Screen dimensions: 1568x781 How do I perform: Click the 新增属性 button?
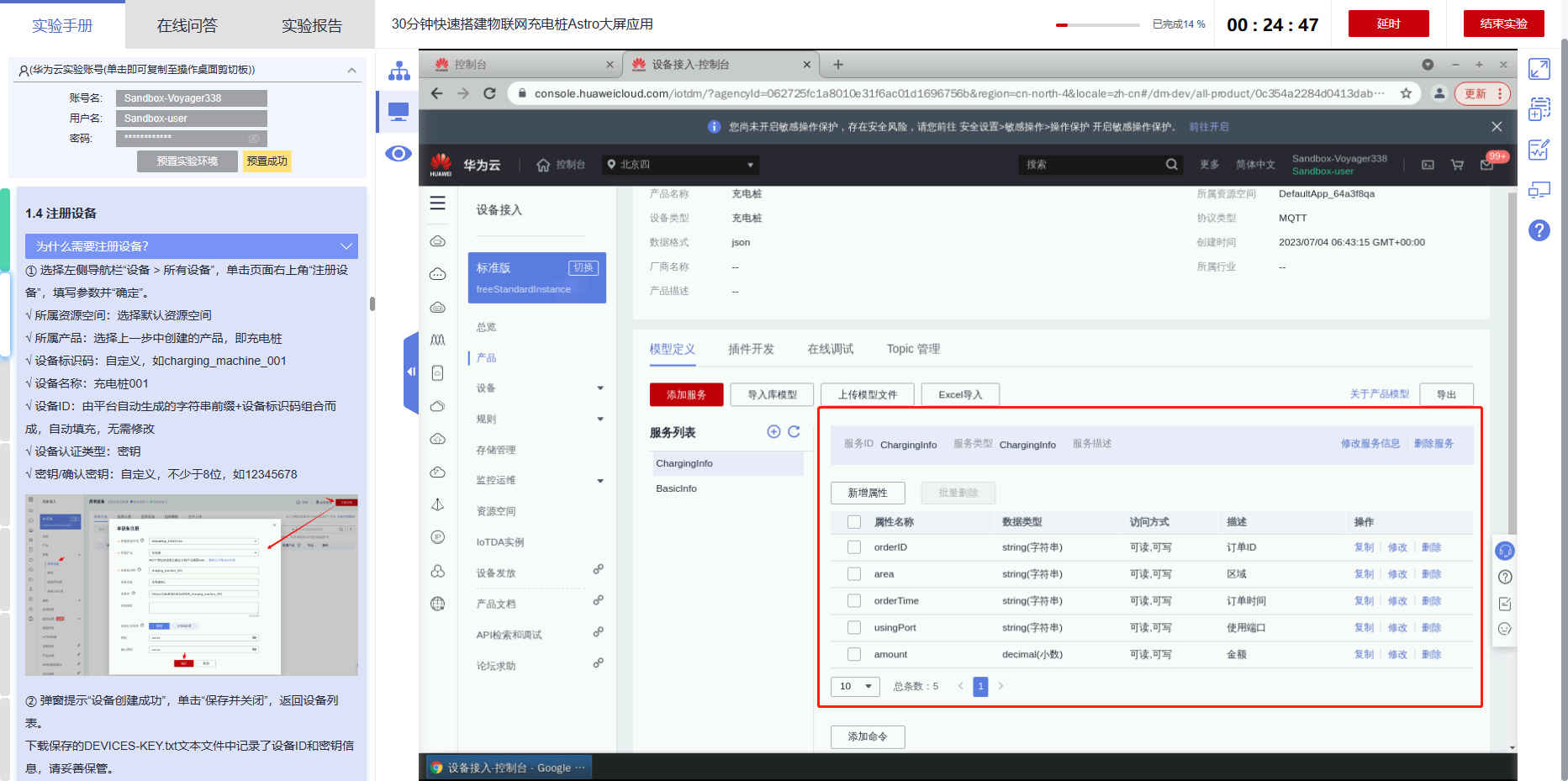coord(868,493)
